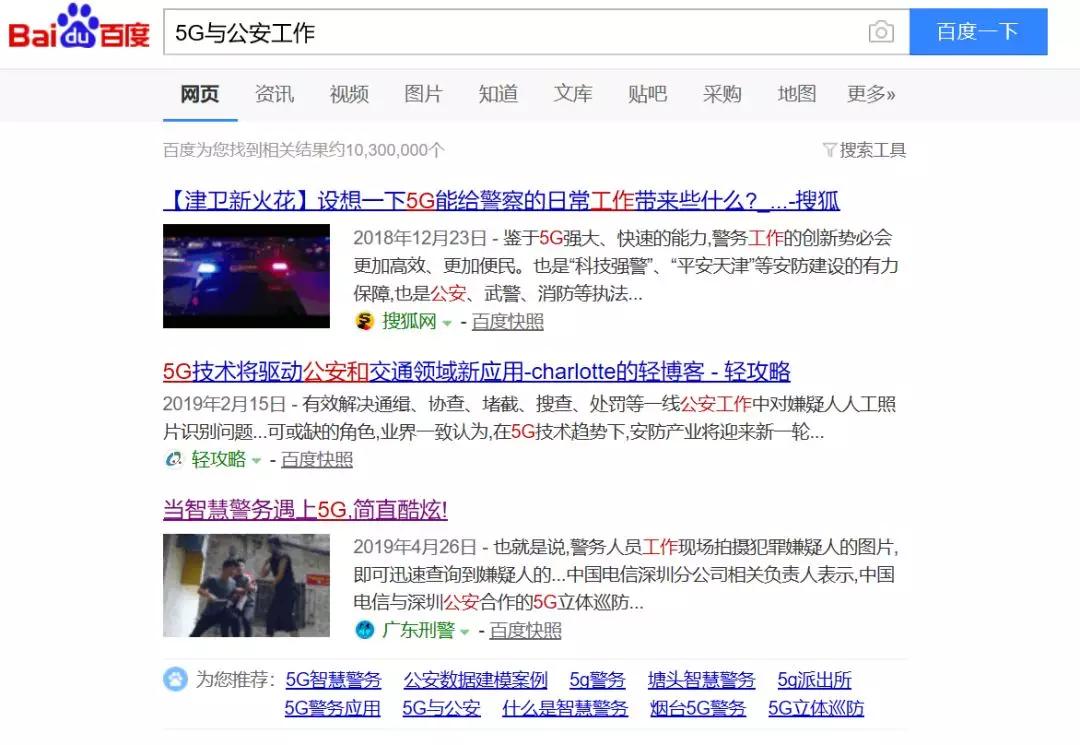Switch to the 图片 tab

coord(423,94)
